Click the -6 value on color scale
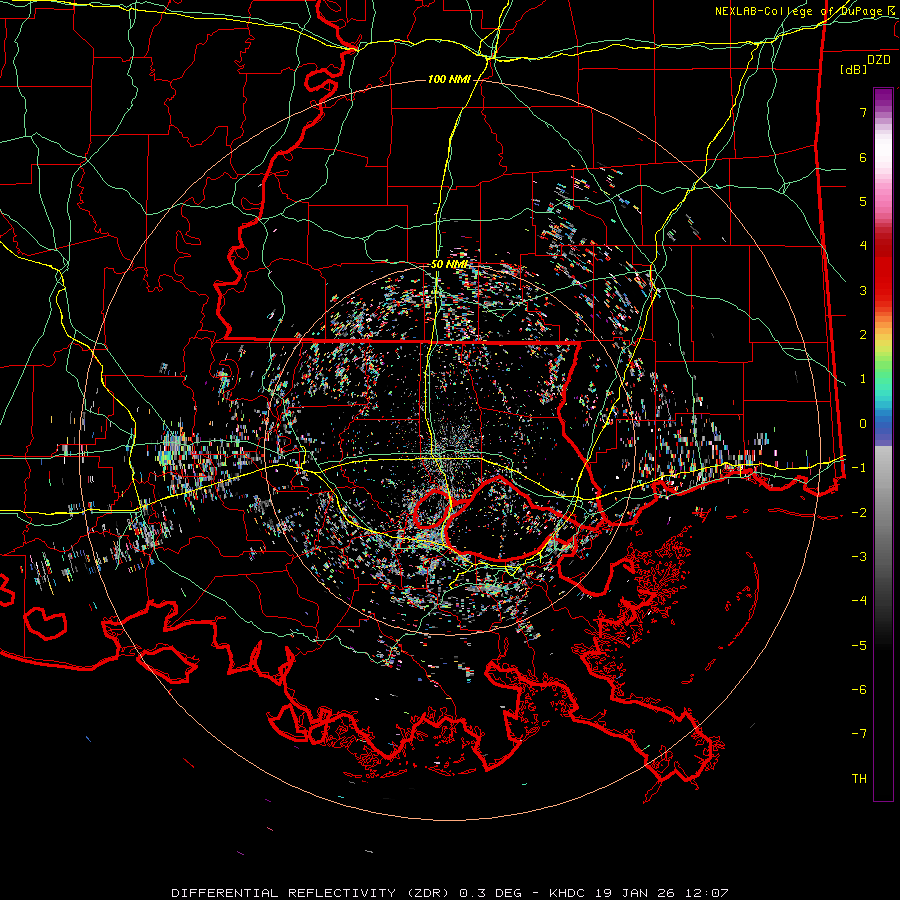The height and width of the screenshot is (900, 900). tap(859, 690)
